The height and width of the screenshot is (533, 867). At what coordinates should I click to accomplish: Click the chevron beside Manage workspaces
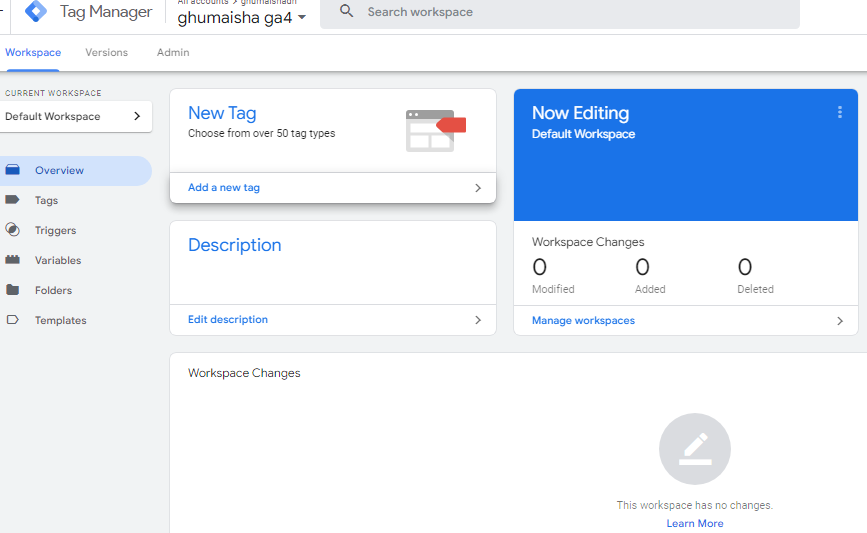(839, 321)
